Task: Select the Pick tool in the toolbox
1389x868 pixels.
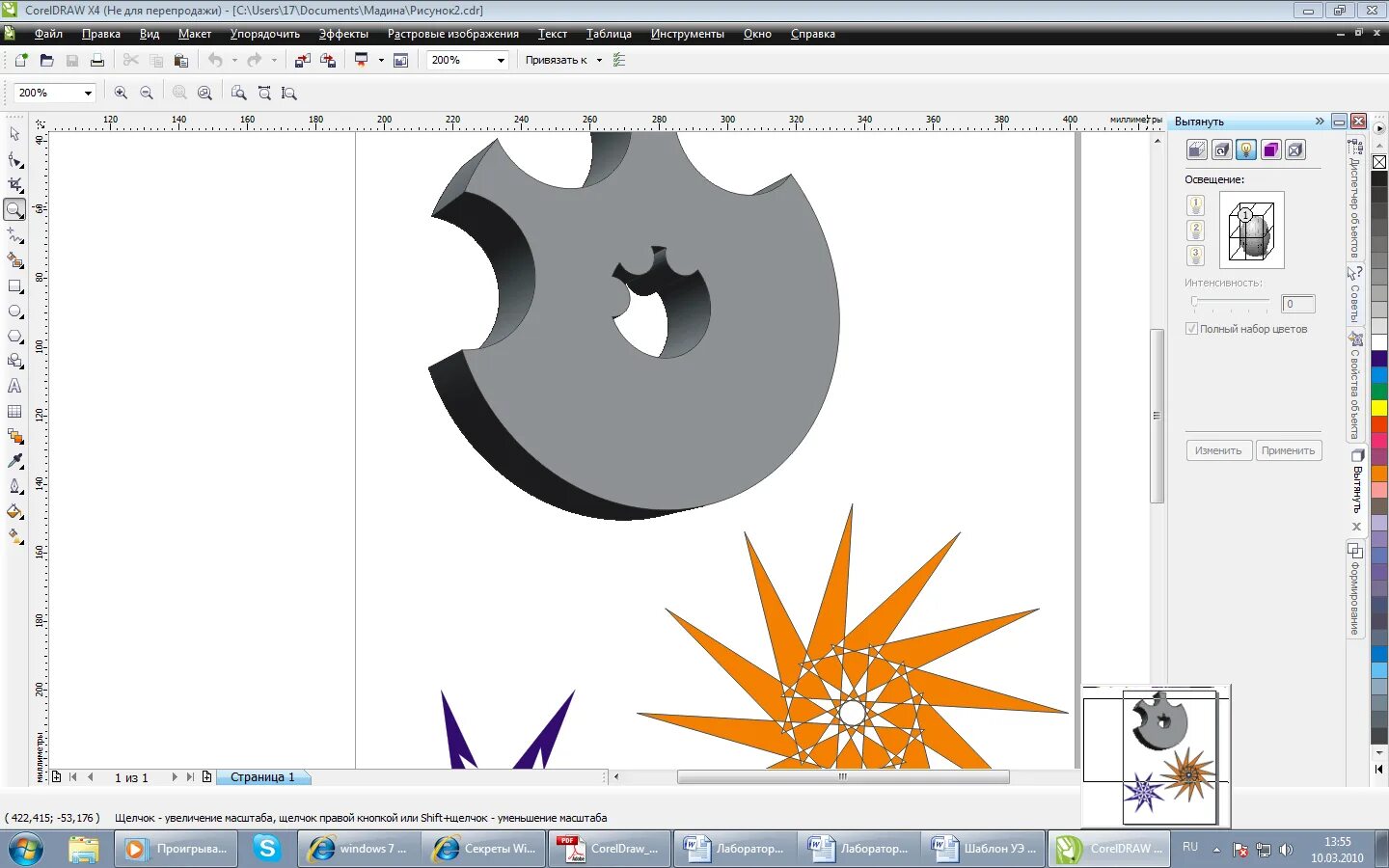Action: pyautogui.click(x=14, y=134)
